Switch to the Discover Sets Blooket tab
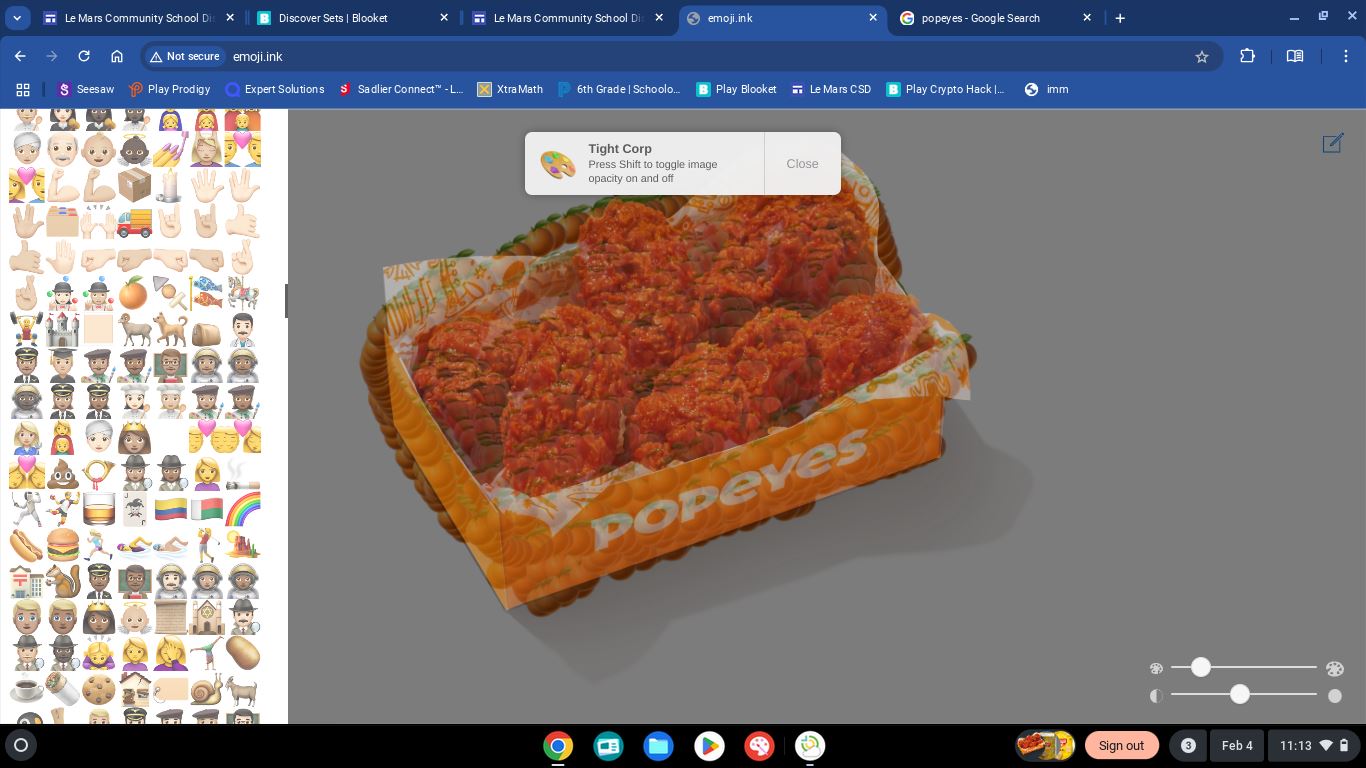The height and width of the screenshot is (768, 1366). [x=333, y=18]
